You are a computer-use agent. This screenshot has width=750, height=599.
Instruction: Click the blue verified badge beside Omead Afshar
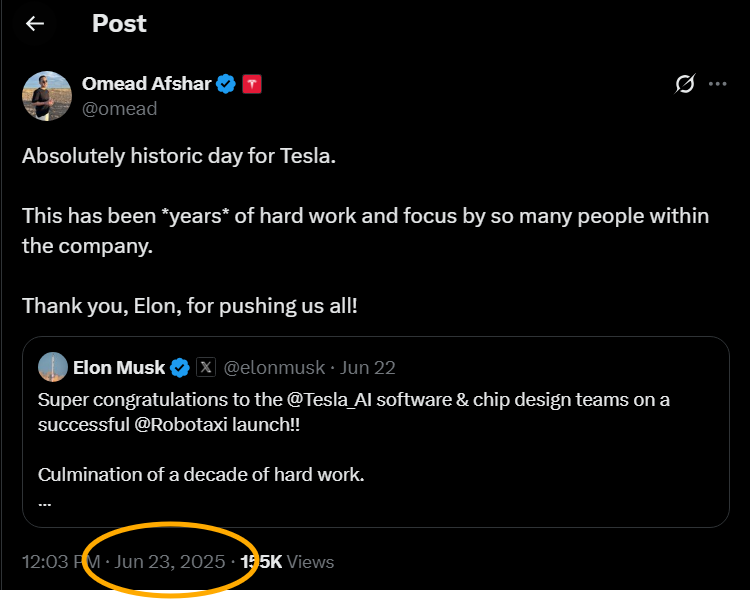pyautogui.click(x=226, y=84)
